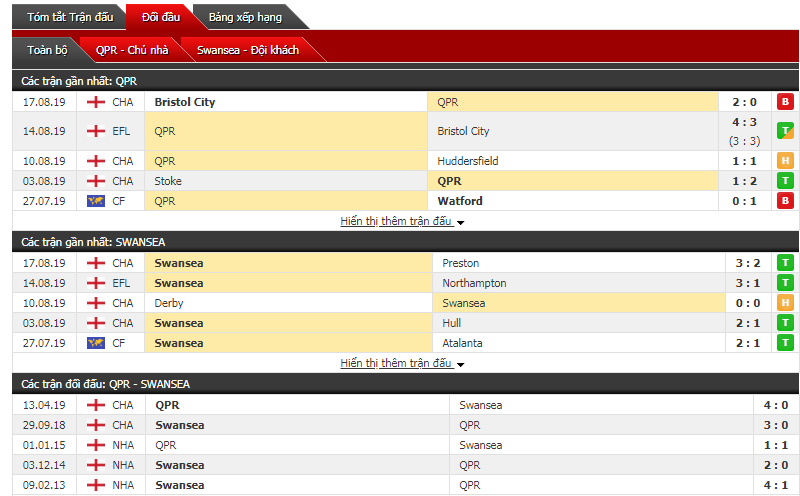Click the CF league label in QPR vs Watford row
Screen dimensions: 800x496
[118, 201]
